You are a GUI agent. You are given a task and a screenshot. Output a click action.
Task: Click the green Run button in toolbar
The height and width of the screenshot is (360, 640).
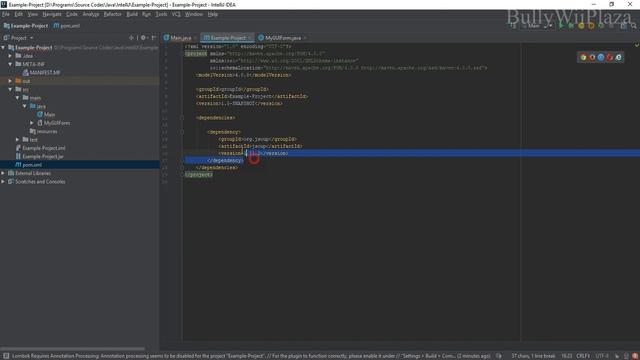561,26
